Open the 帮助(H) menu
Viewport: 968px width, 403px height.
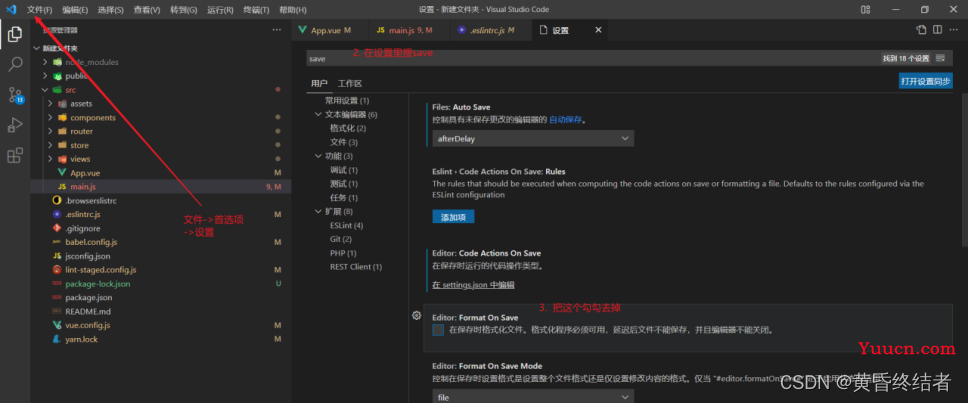coord(293,10)
